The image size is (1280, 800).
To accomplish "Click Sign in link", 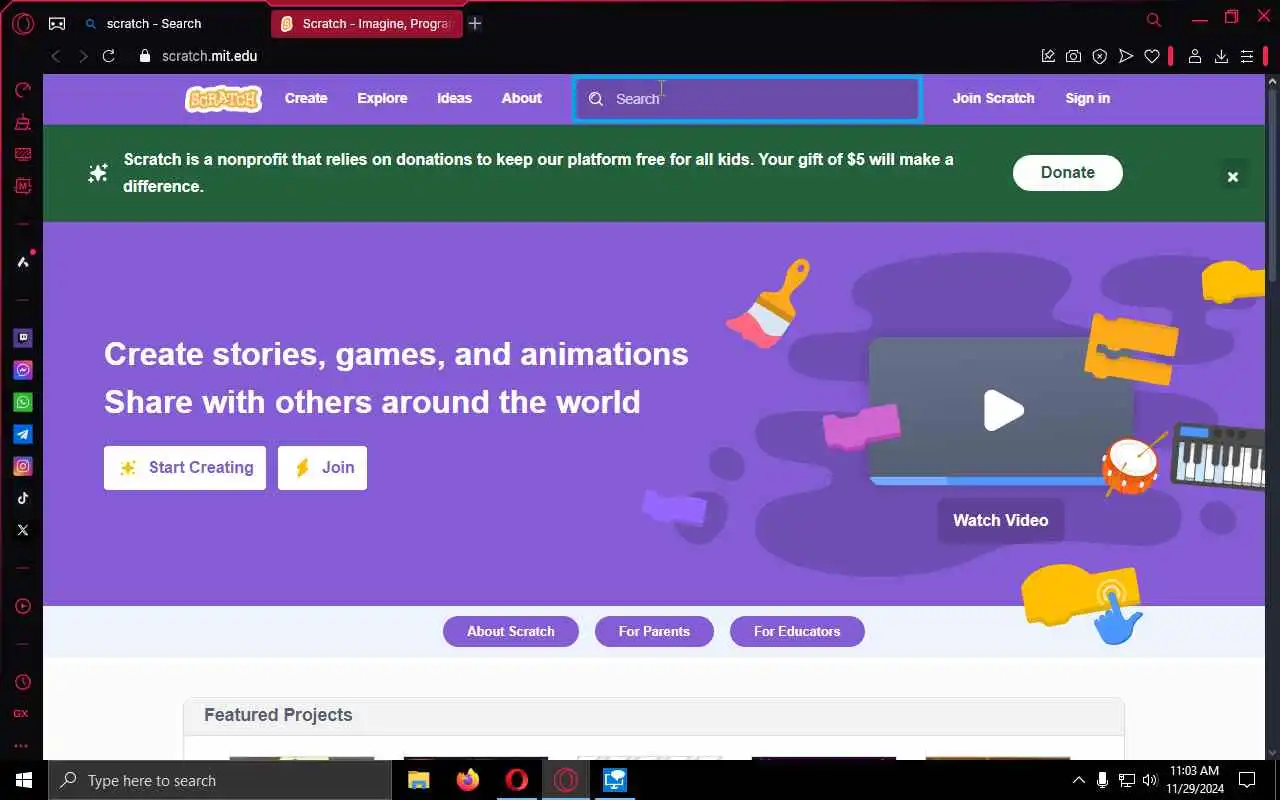I will [1088, 98].
